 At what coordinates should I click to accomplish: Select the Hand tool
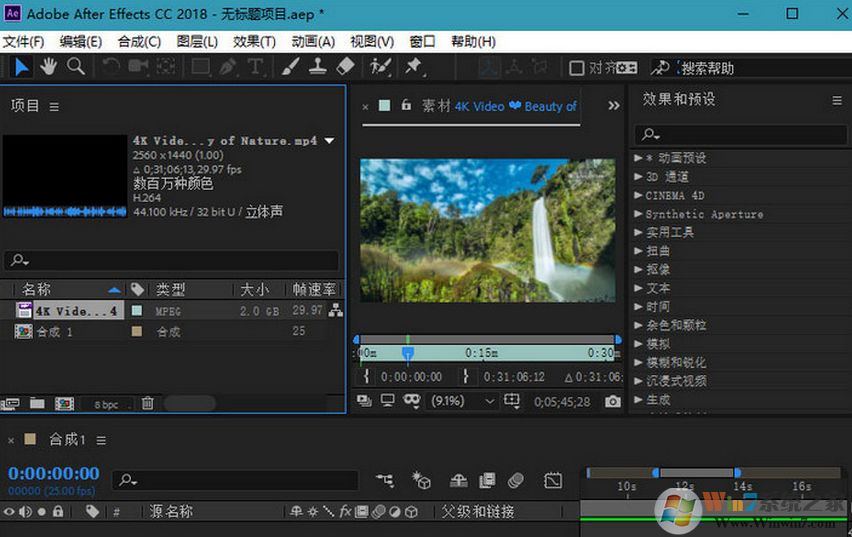(48, 67)
